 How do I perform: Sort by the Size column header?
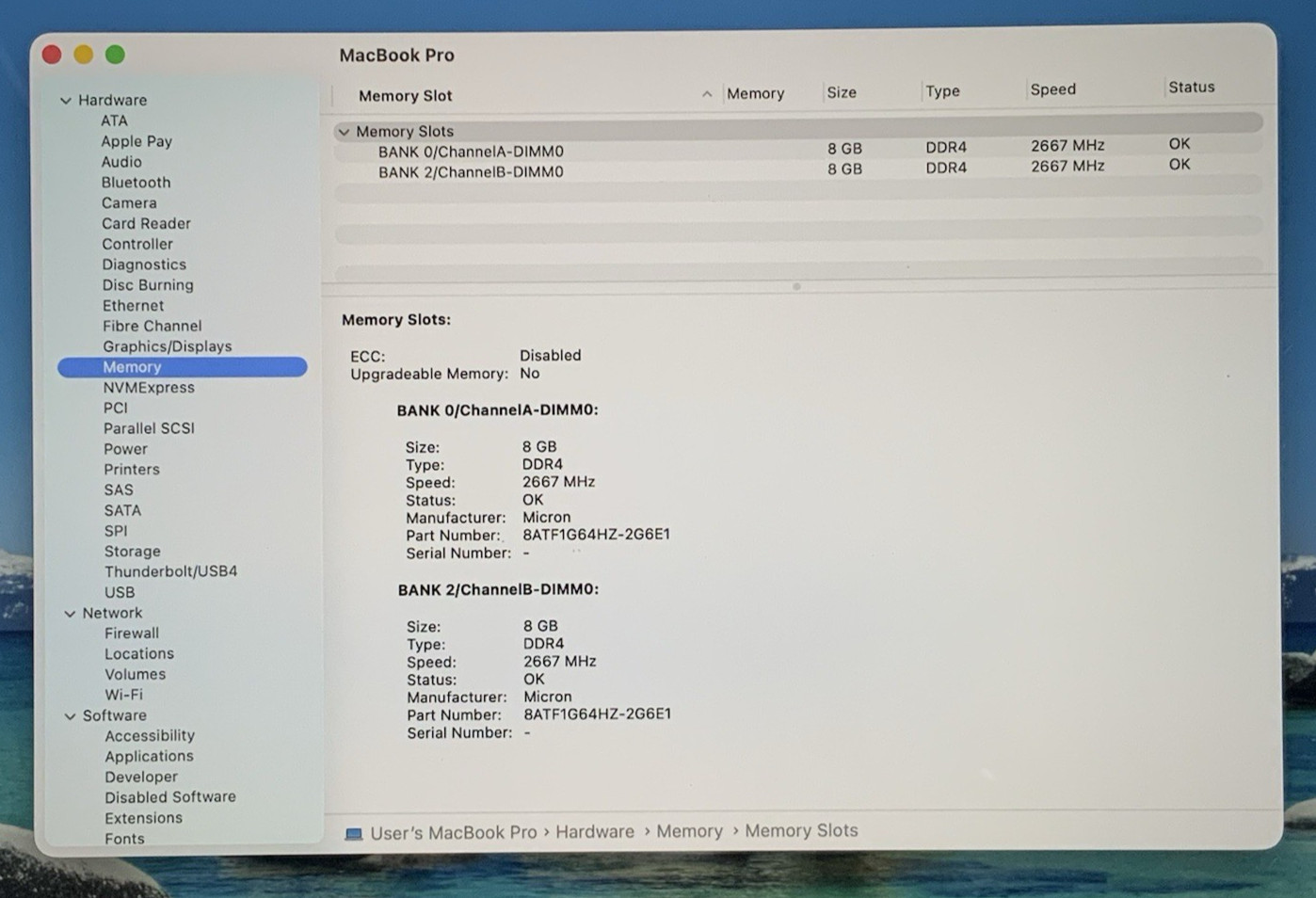(842, 92)
